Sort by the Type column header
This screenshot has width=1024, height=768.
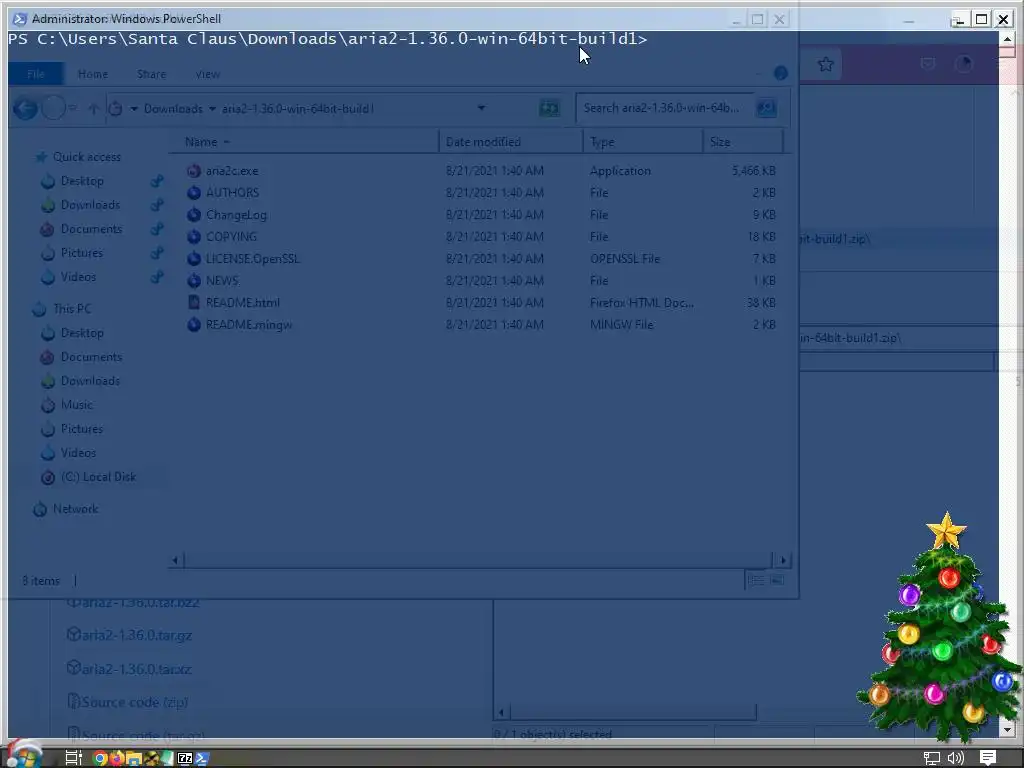pos(643,142)
